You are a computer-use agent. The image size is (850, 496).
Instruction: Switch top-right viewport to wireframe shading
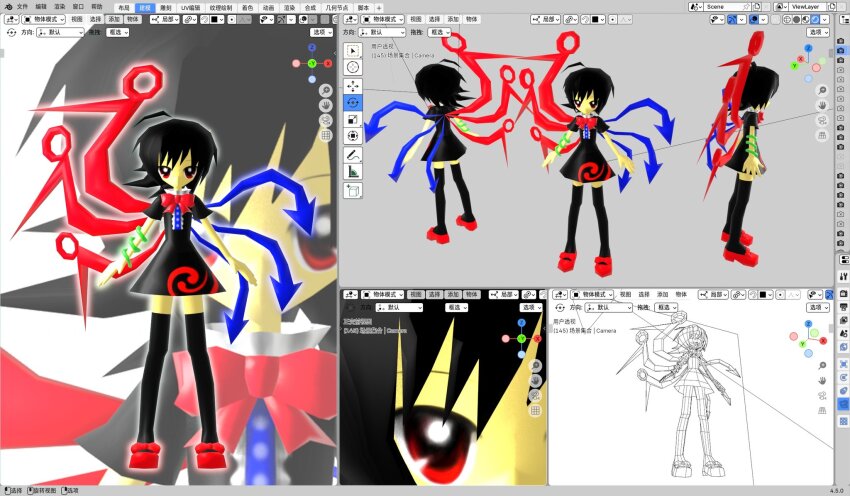pyautogui.click(x=787, y=20)
